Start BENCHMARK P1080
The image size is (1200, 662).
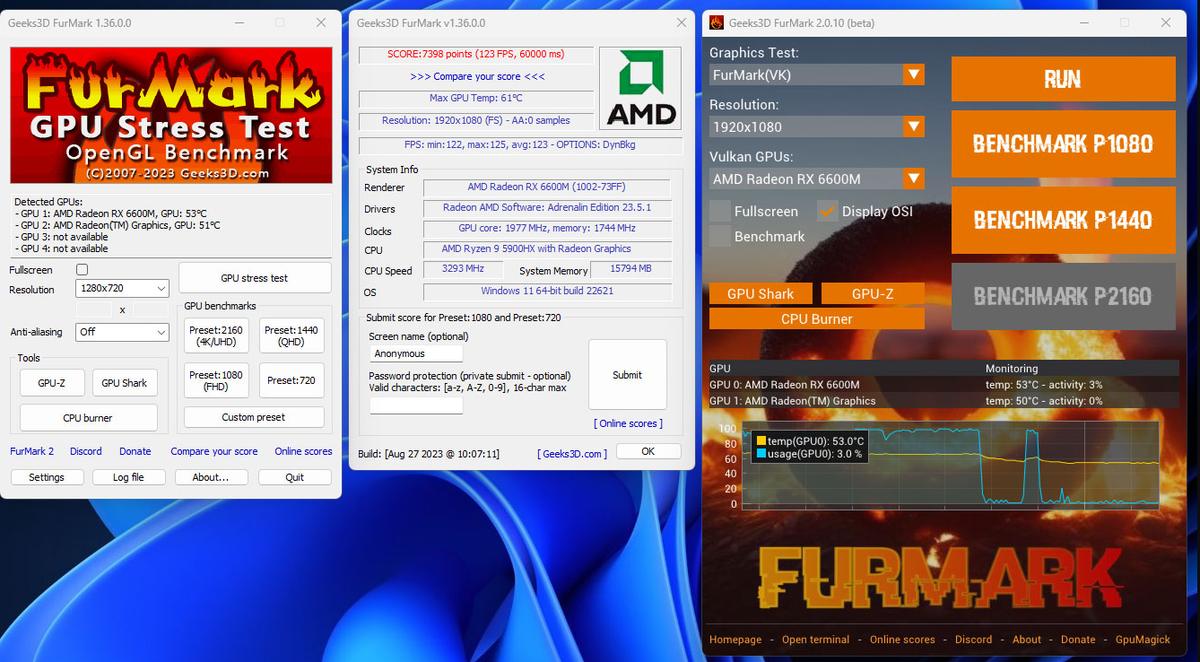1063,143
